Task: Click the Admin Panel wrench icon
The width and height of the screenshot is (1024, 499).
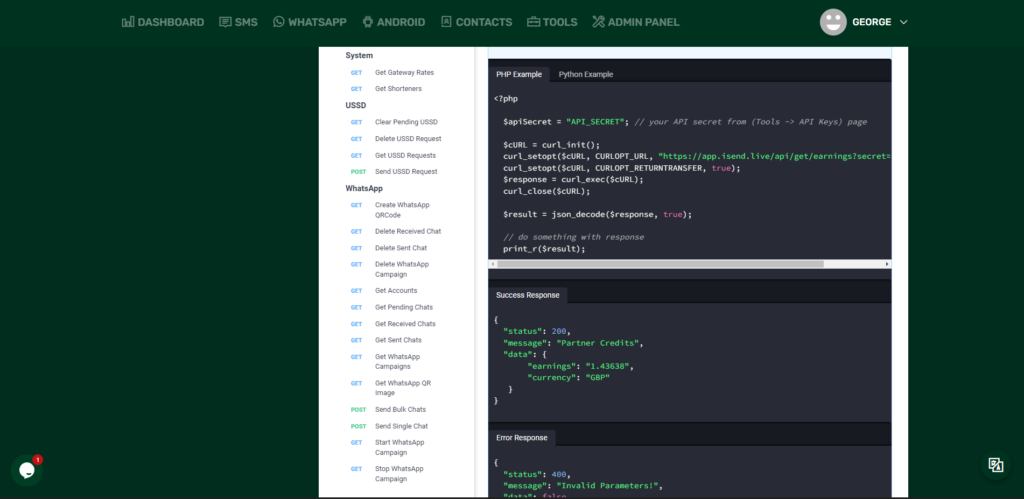Action: point(599,22)
